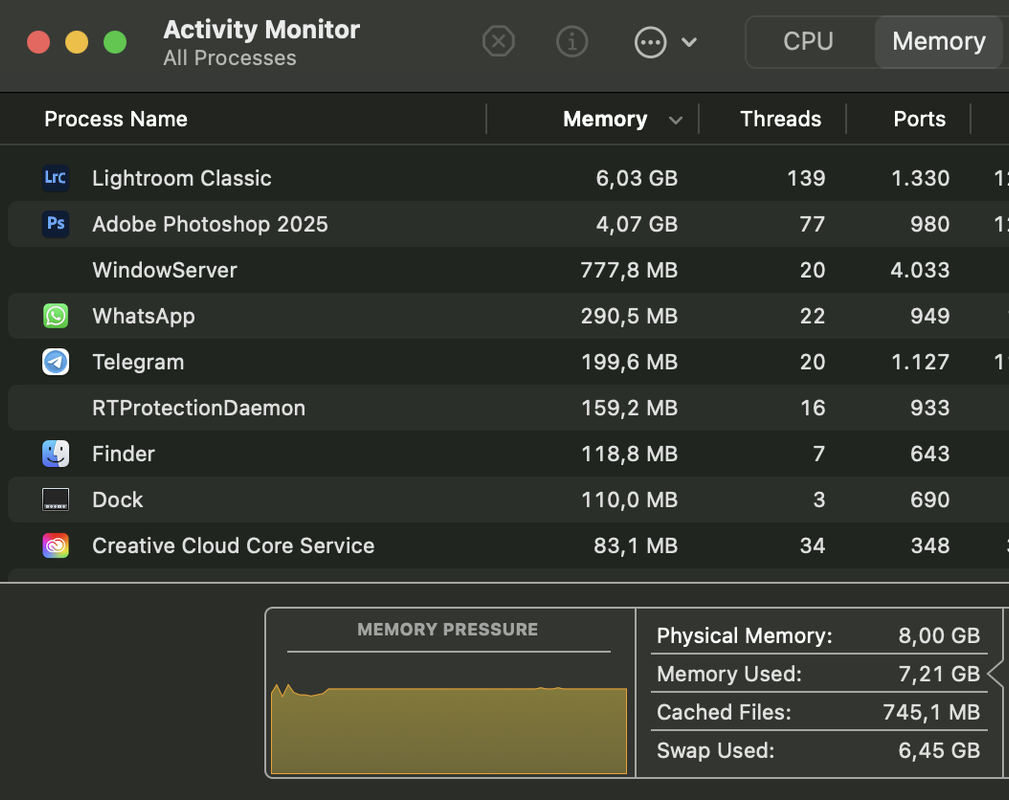Click the 199,6 MB memory value
The width and height of the screenshot is (1009, 800).
pos(629,362)
